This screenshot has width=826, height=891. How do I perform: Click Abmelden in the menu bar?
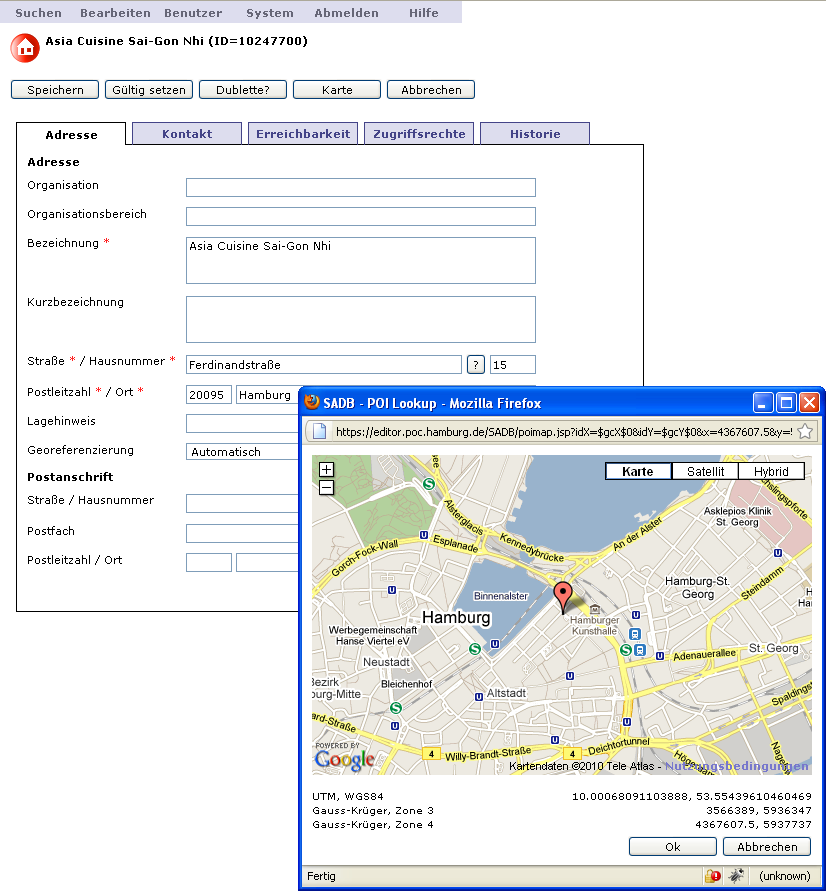point(347,13)
